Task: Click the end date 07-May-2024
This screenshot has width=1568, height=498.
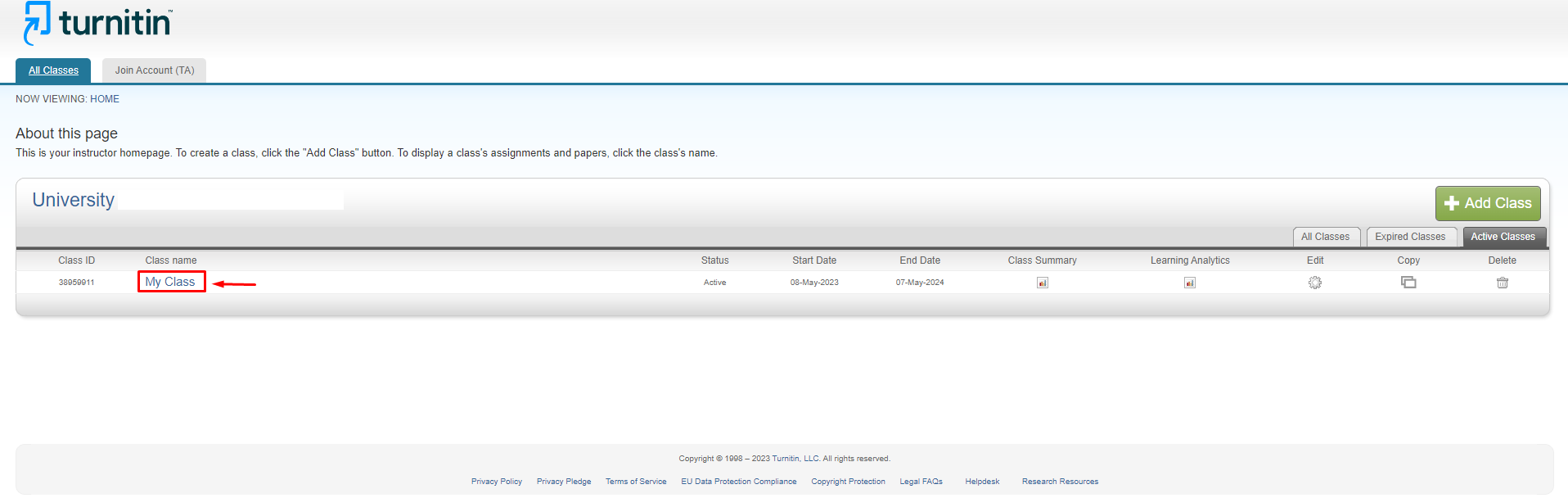Action: click(920, 283)
